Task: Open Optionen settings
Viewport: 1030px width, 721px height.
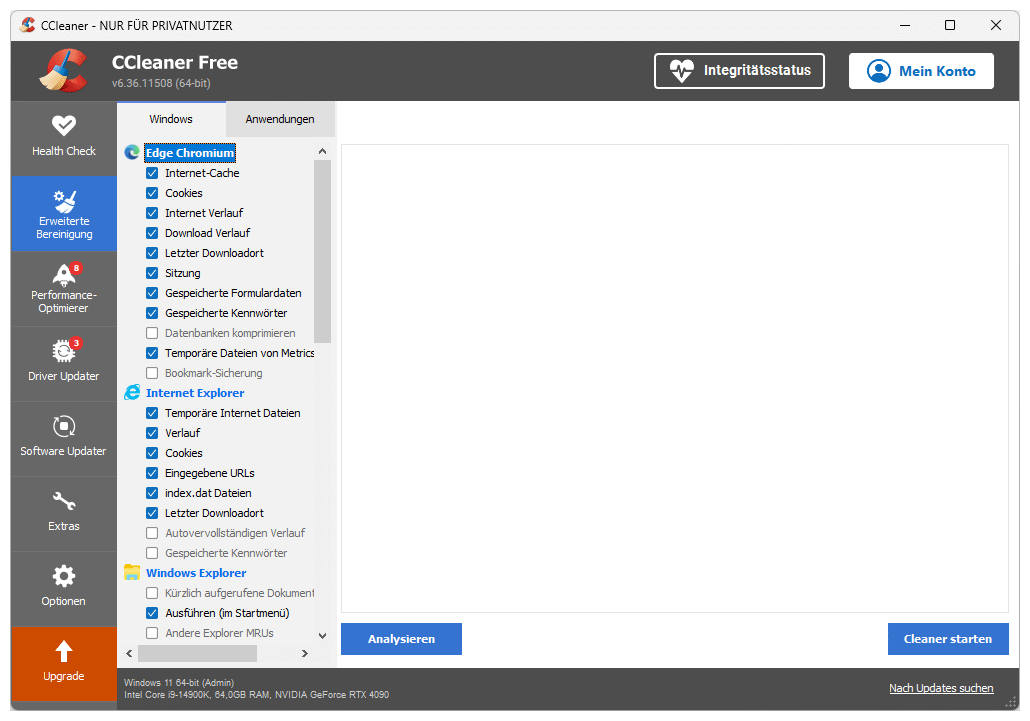Action: click(x=64, y=588)
